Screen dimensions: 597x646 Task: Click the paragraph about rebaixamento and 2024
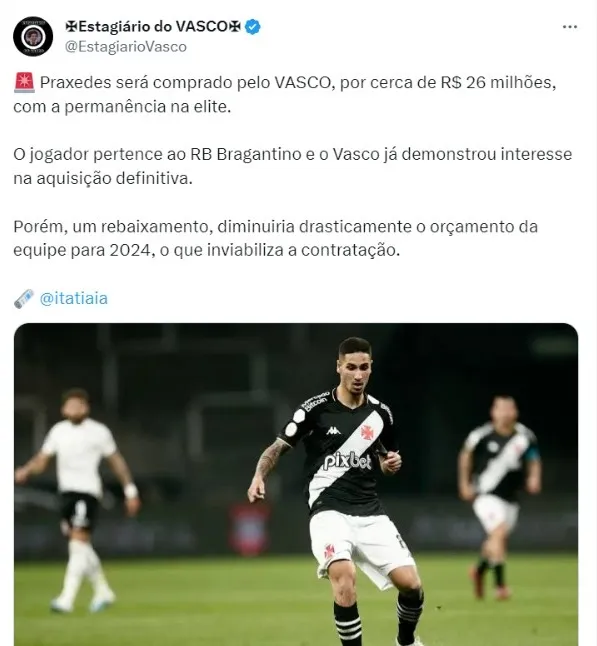pyautogui.click(x=275, y=238)
